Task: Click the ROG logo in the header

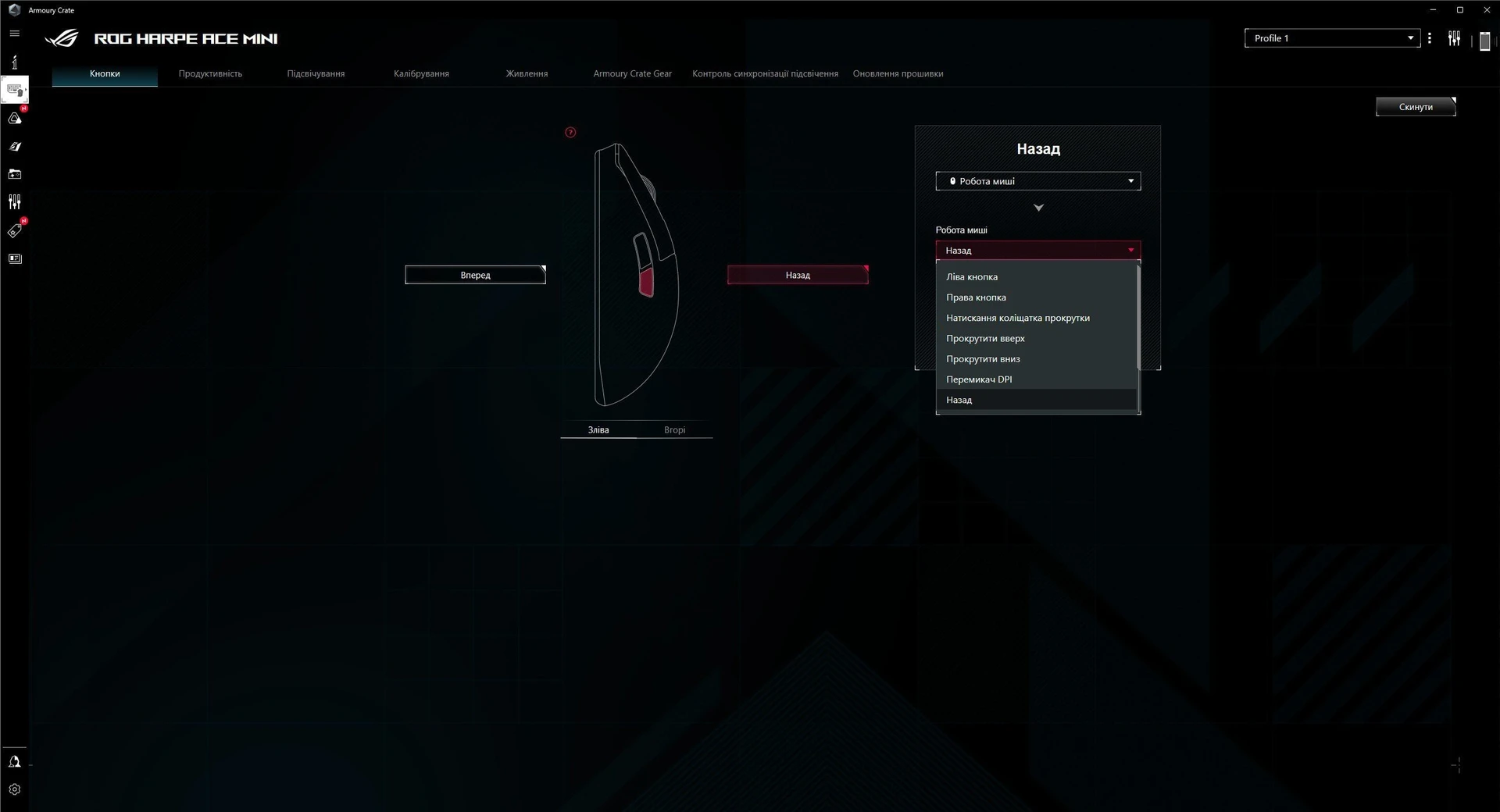Action: tap(62, 38)
